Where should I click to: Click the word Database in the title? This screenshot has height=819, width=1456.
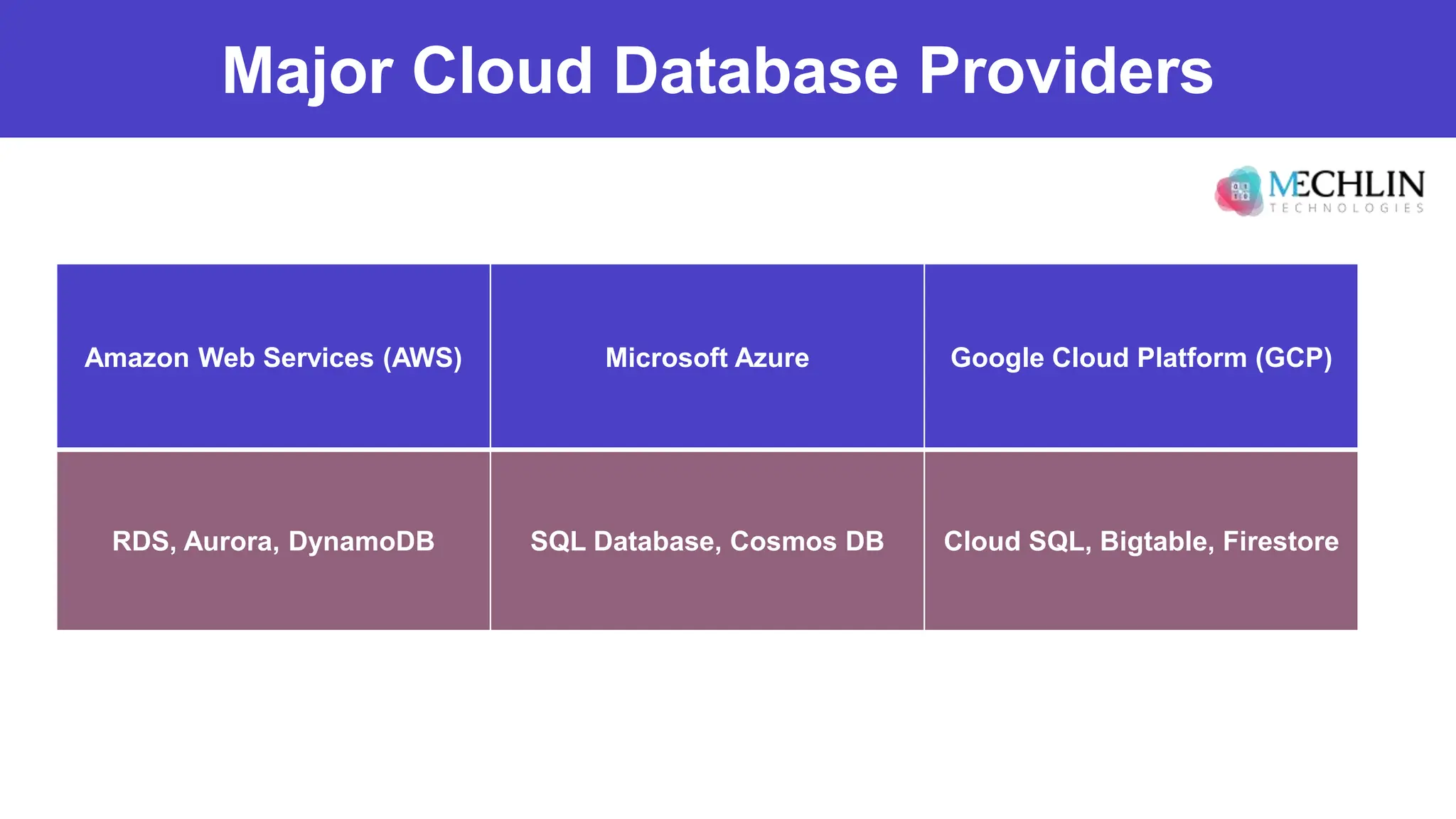[756, 70]
